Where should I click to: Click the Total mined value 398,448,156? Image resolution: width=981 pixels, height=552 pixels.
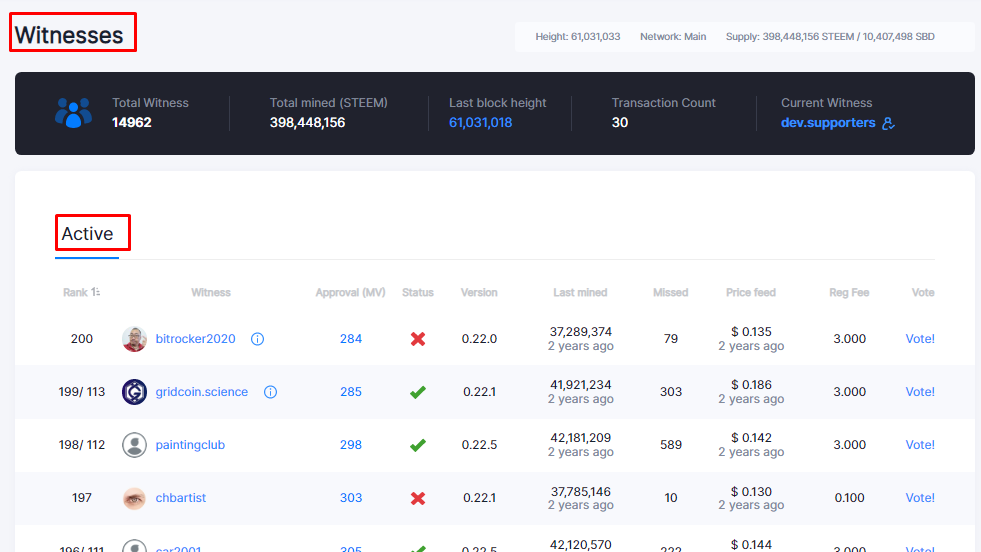point(307,123)
